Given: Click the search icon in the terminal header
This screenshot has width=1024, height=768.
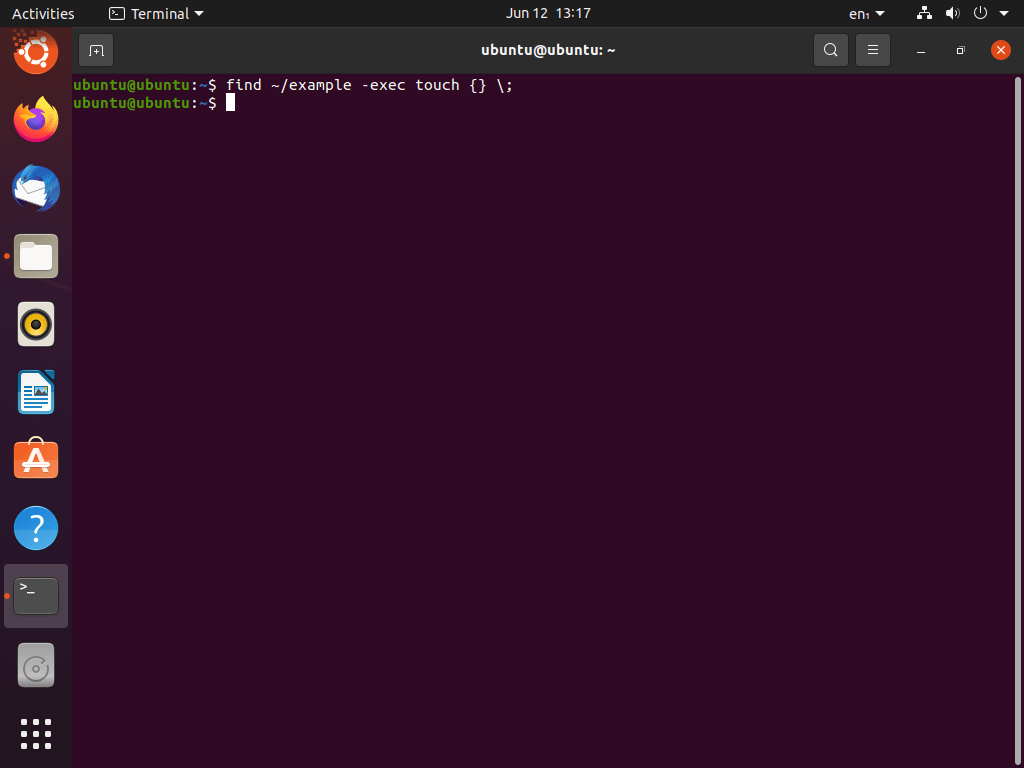Looking at the screenshot, I should (830, 50).
